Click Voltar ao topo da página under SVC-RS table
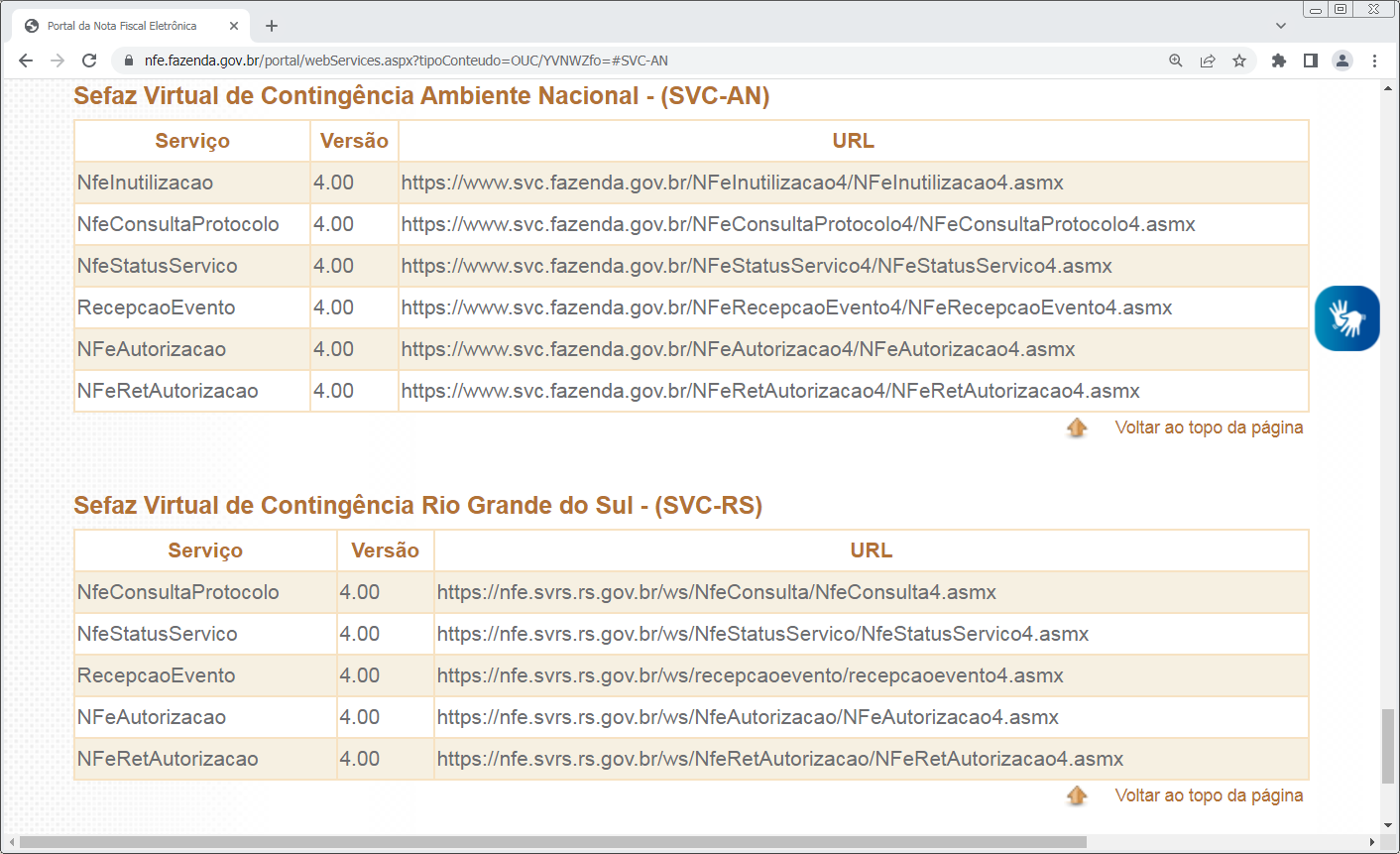This screenshot has width=1400, height=854. pyautogui.click(x=1208, y=795)
